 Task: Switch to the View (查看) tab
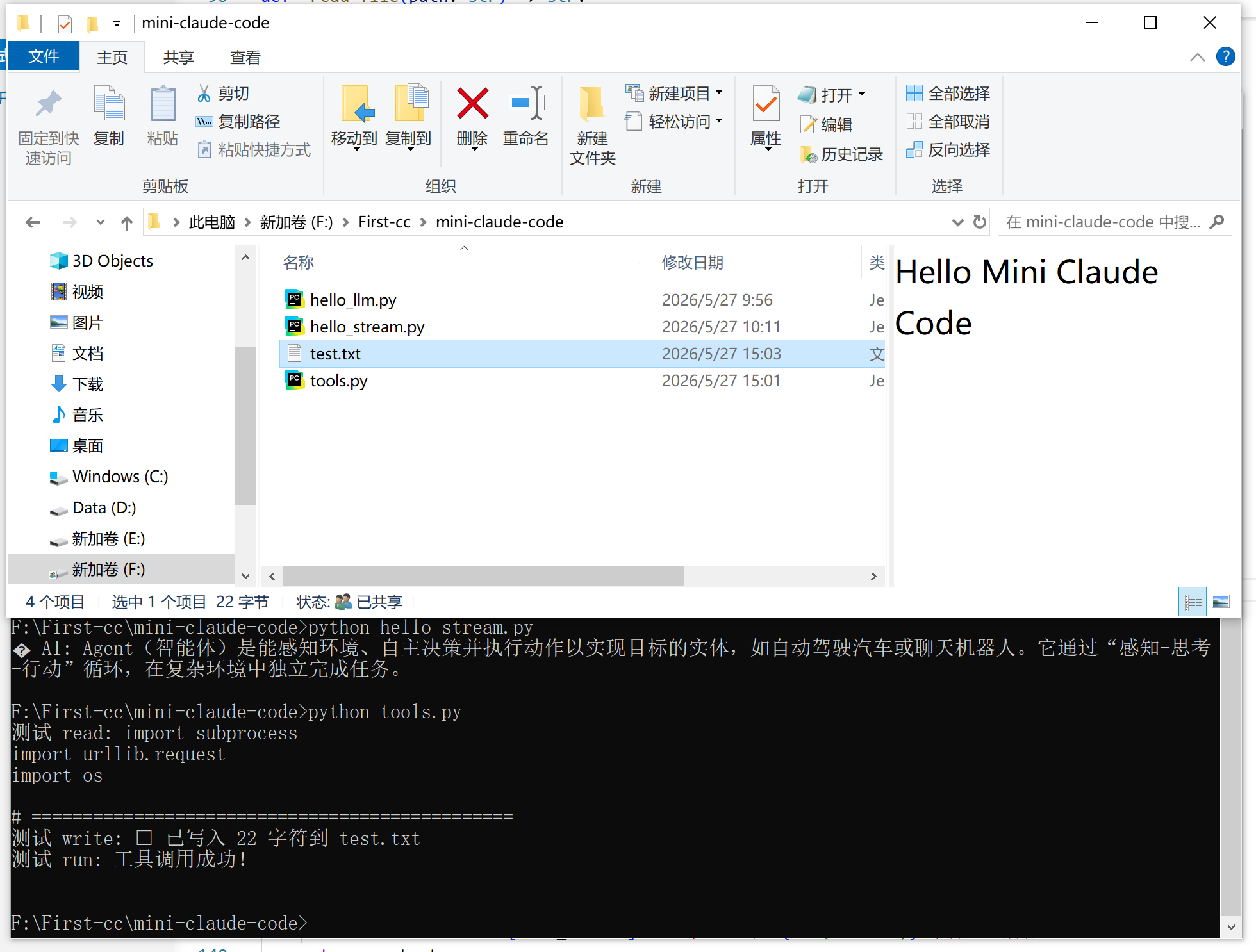(245, 58)
